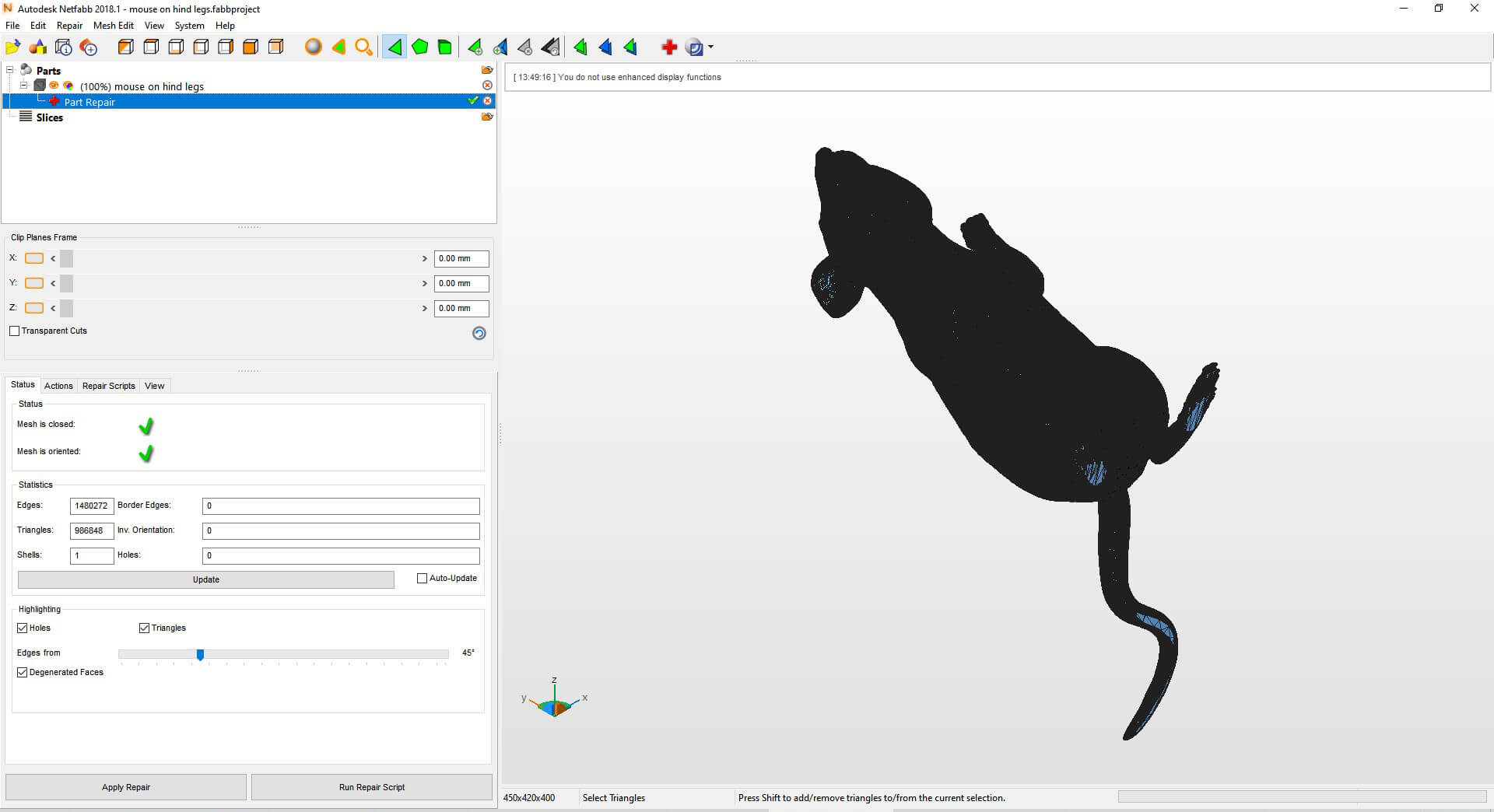Screen dimensions: 1494x812
Task: Collapse the Parts tree node
Action: click(10, 70)
